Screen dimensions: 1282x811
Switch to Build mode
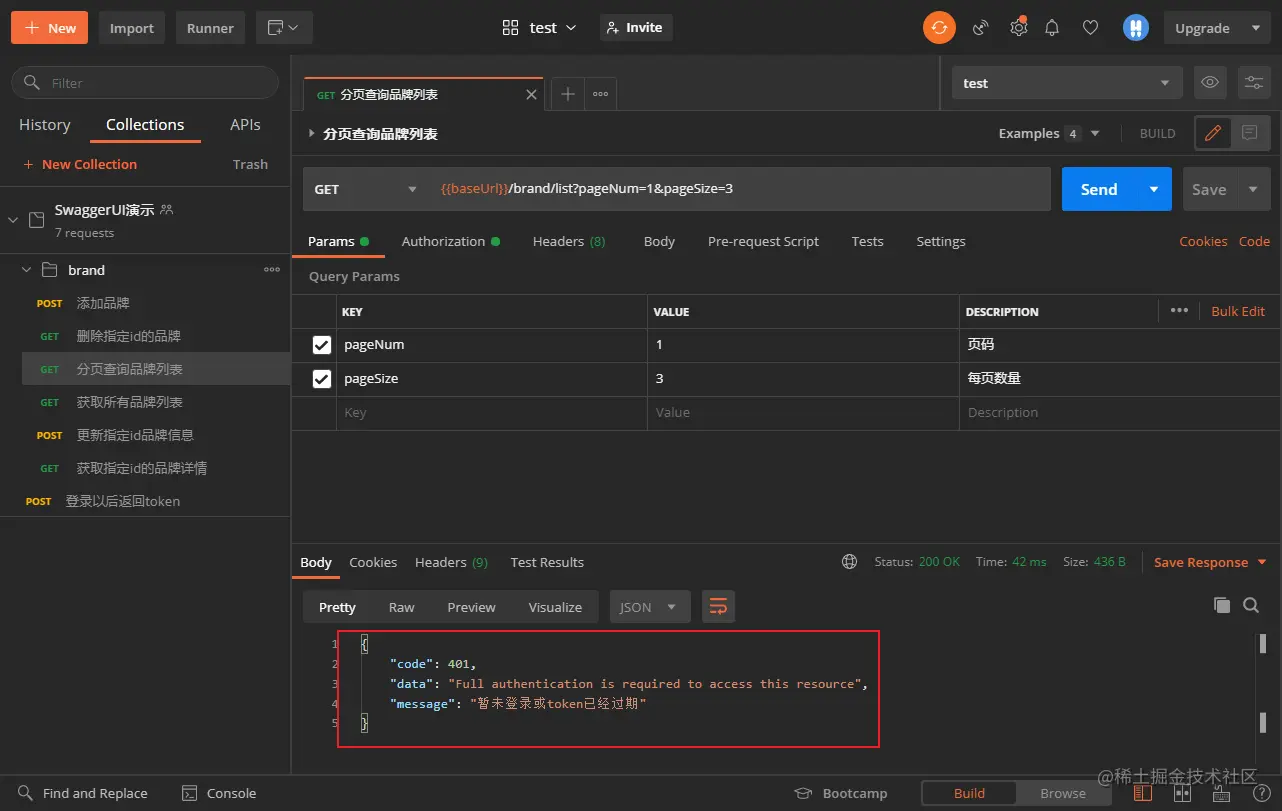click(x=969, y=793)
